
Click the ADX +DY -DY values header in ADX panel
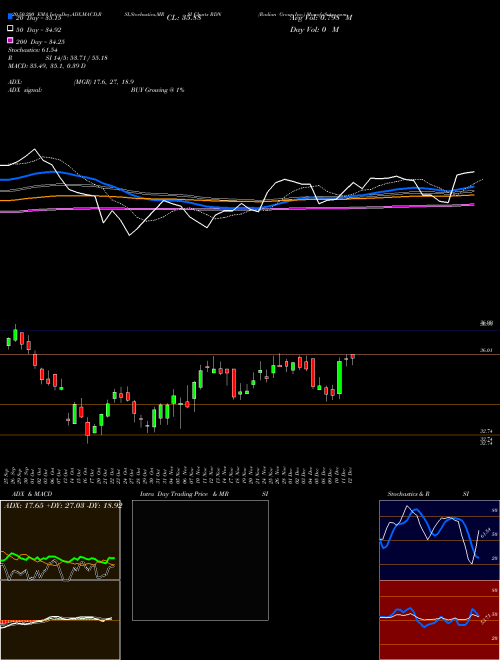coord(63,505)
